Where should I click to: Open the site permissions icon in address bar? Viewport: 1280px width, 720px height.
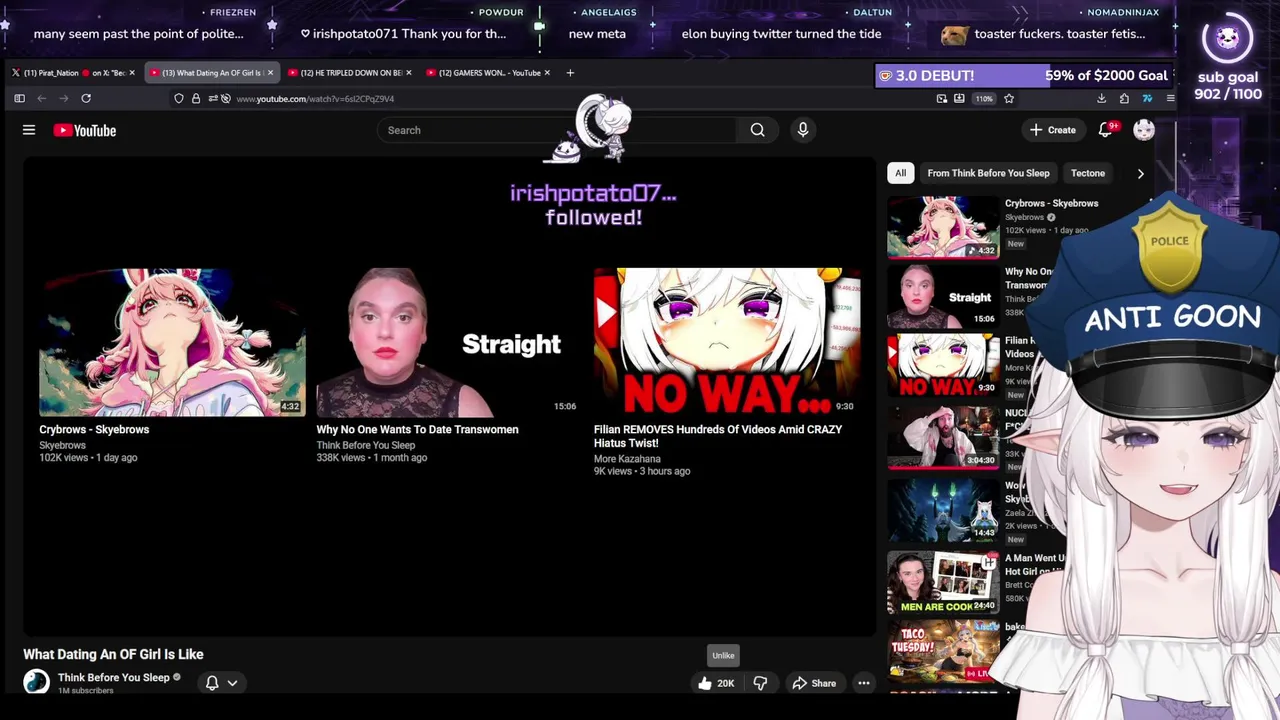213,98
